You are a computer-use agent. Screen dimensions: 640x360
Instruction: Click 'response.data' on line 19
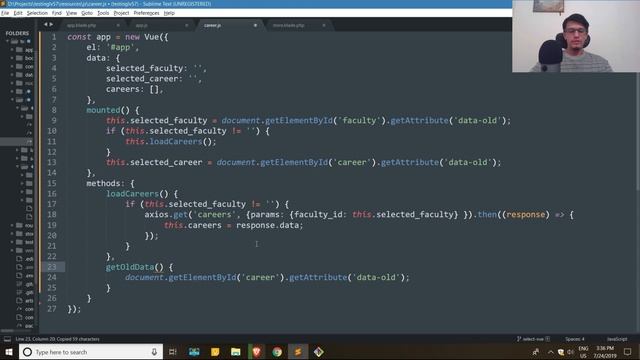tap(267, 225)
